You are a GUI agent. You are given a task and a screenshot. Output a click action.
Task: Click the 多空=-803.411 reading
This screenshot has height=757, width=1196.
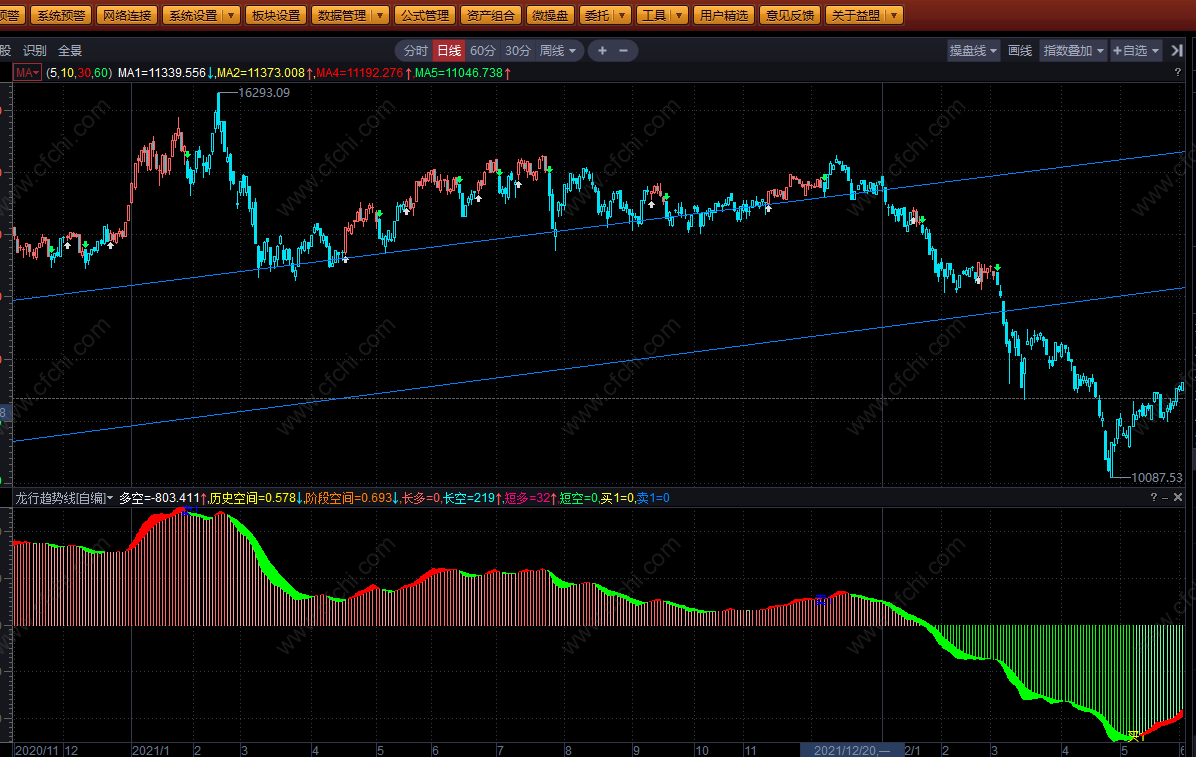coord(159,498)
